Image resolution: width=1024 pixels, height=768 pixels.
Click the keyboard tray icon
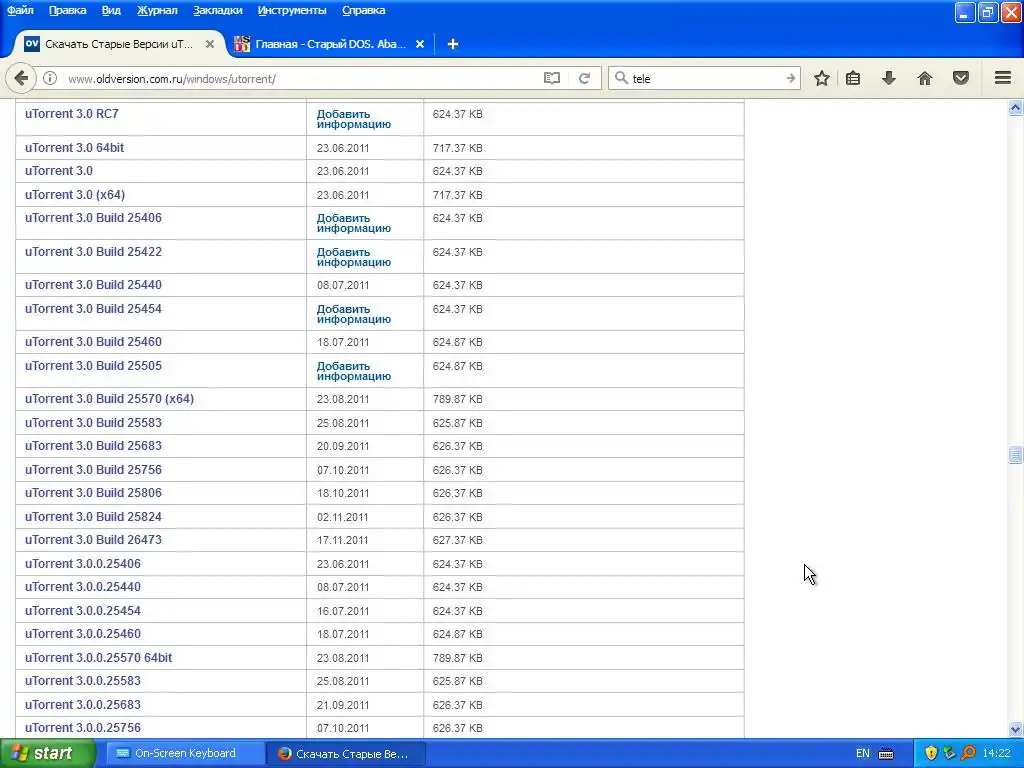(x=886, y=754)
